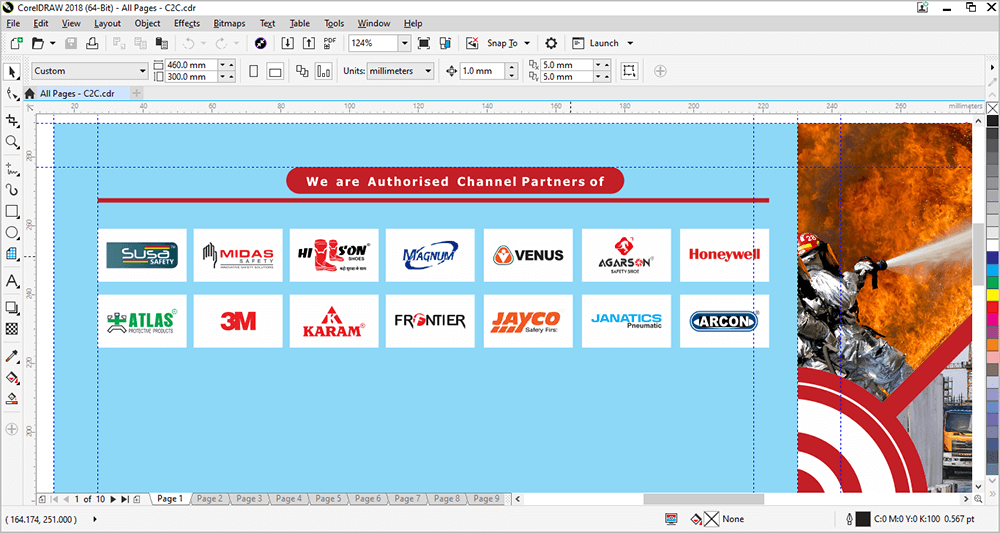Click the black outline color swatch
The image size is (1000, 533).
pos(863,519)
